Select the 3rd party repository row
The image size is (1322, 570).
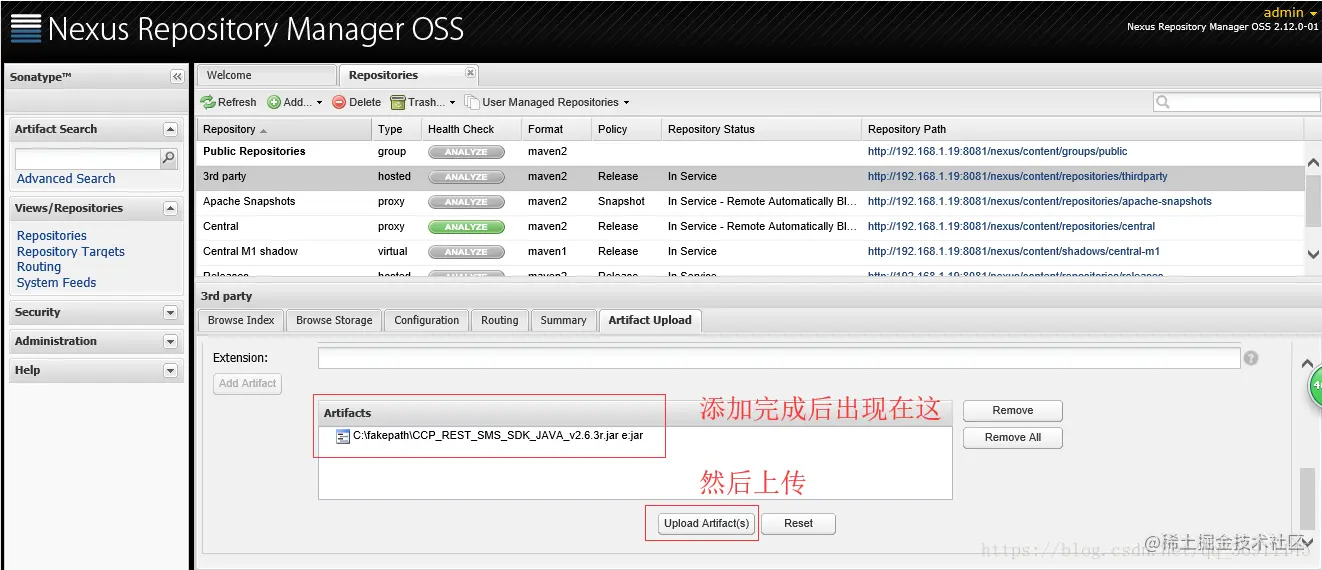tap(751, 177)
